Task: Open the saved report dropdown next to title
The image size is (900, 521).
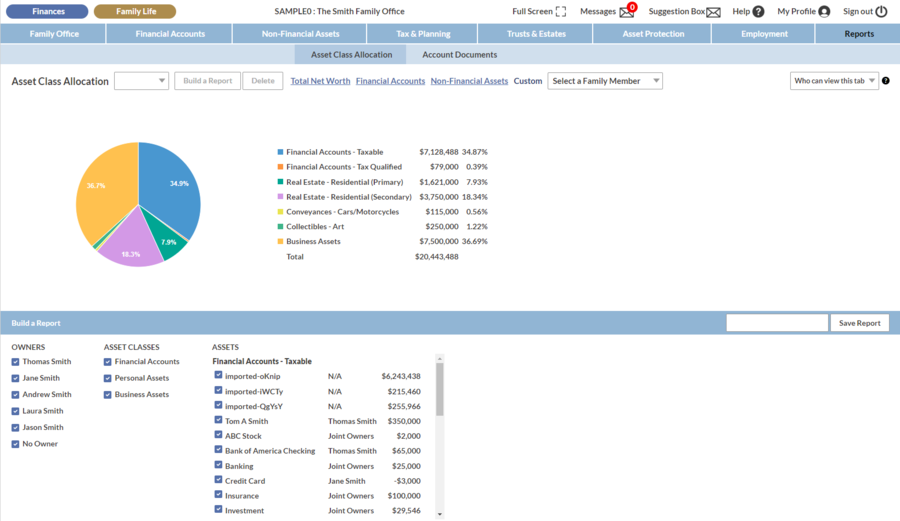Action: point(141,81)
